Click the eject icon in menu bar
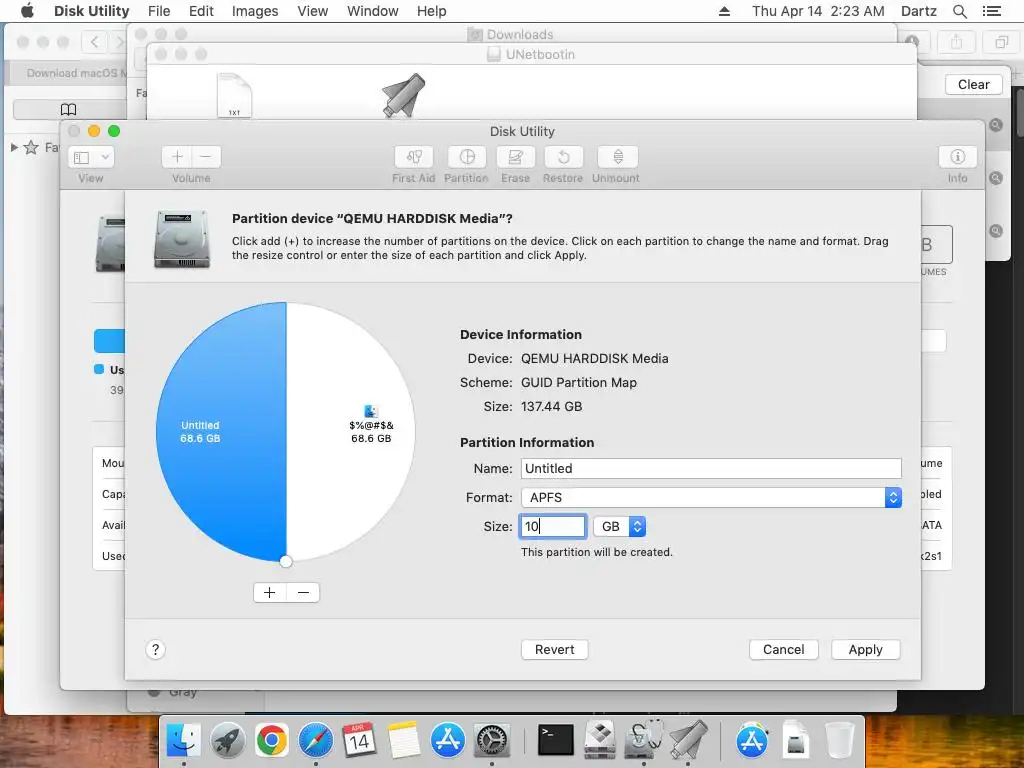The image size is (1024, 768). [724, 11]
